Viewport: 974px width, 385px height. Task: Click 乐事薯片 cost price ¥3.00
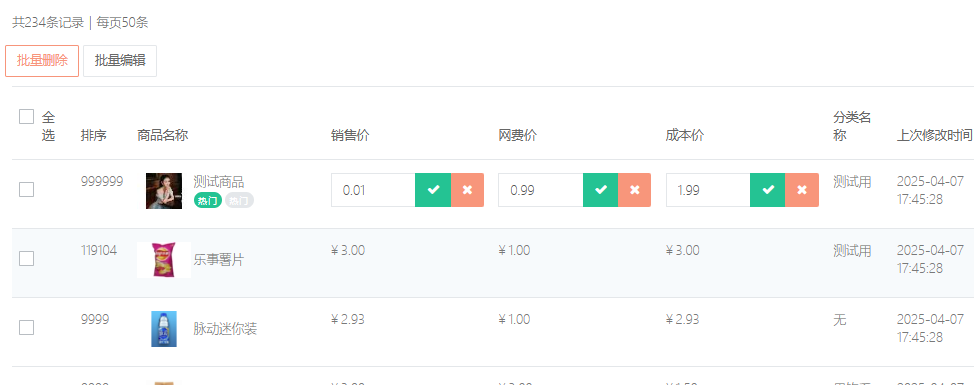(683, 250)
